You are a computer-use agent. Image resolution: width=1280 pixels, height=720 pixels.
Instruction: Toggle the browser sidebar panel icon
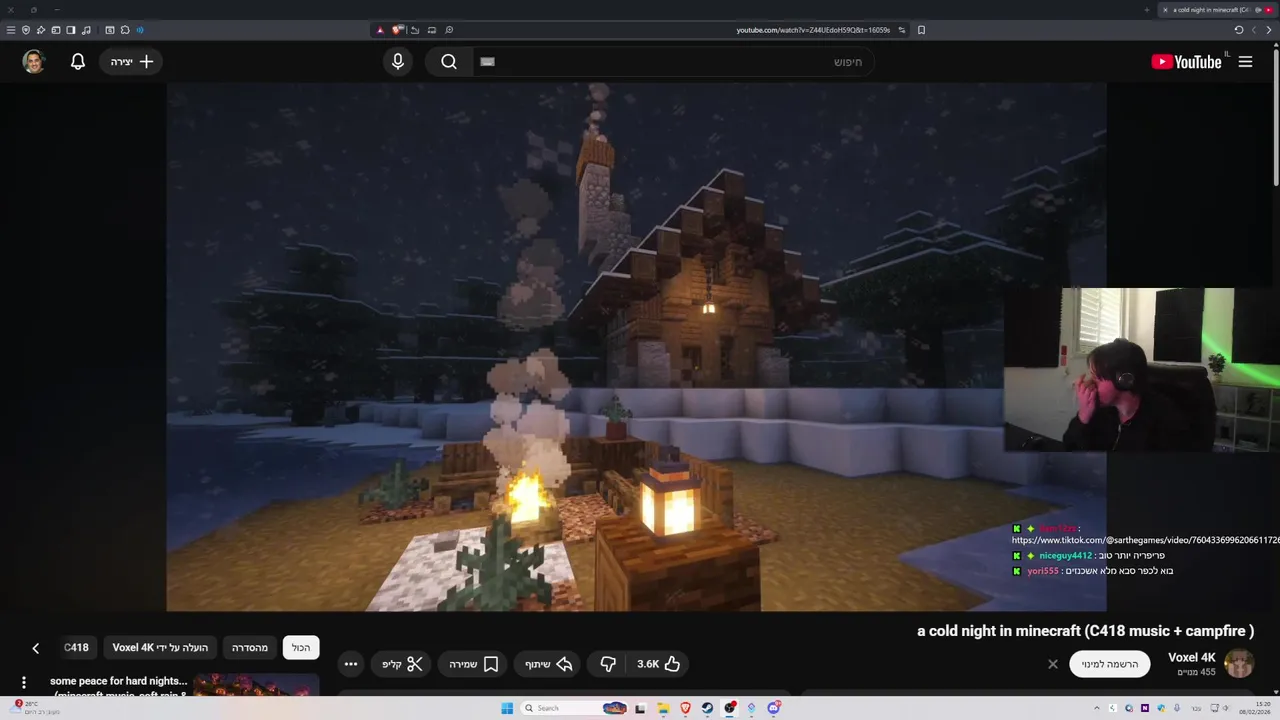coord(71,30)
